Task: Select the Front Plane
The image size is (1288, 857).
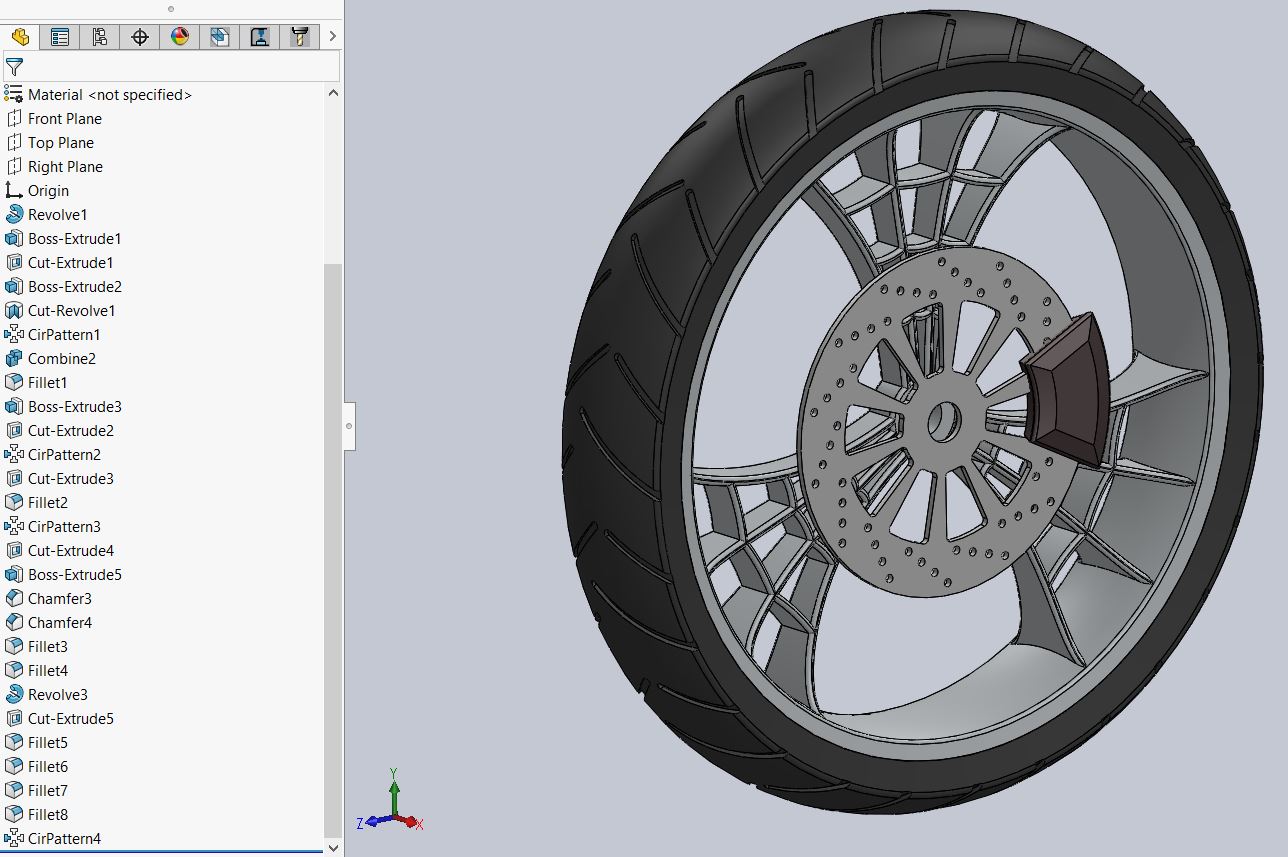Action: [x=66, y=118]
